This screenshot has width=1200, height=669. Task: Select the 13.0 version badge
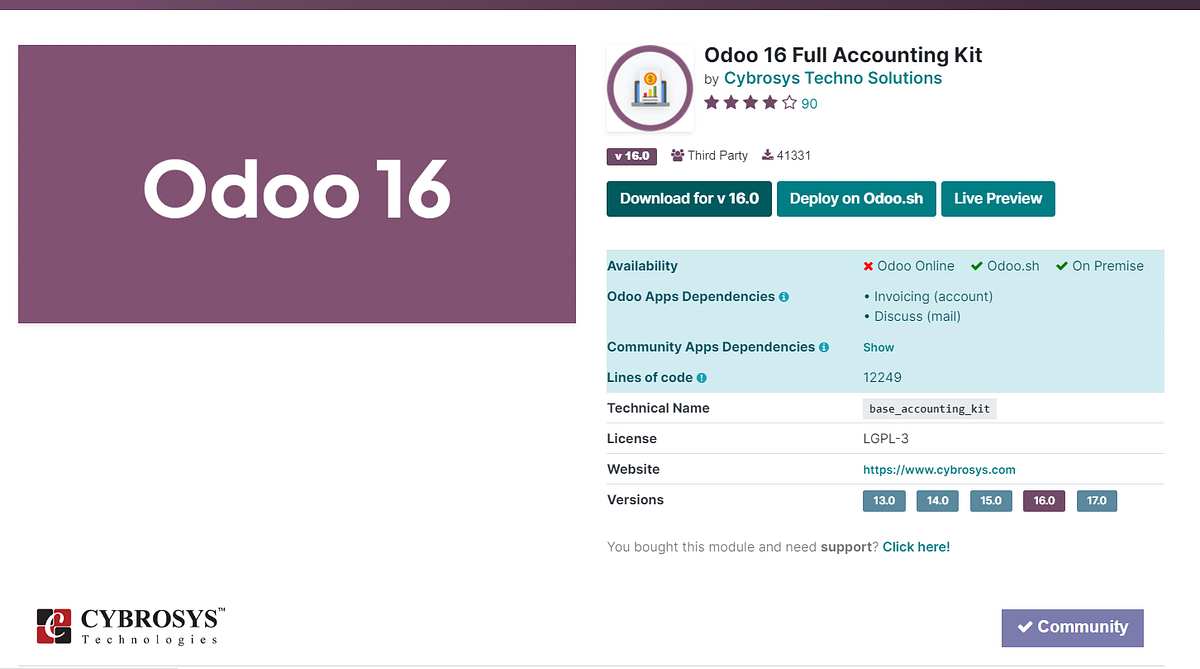(x=884, y=500)
